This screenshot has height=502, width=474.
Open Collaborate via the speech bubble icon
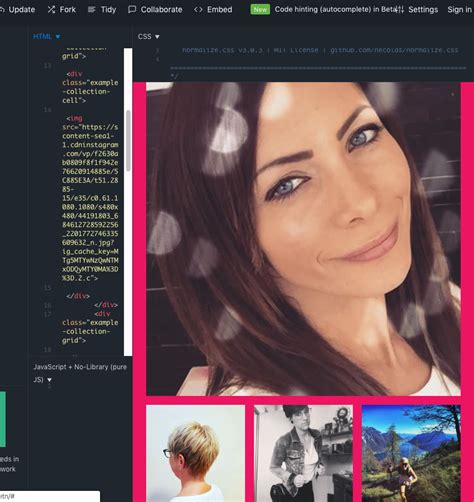[132, 10]
